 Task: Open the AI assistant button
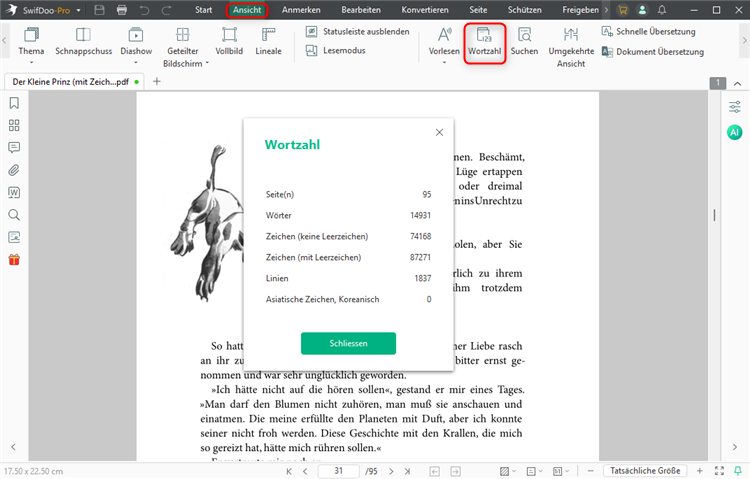point(735,132)
